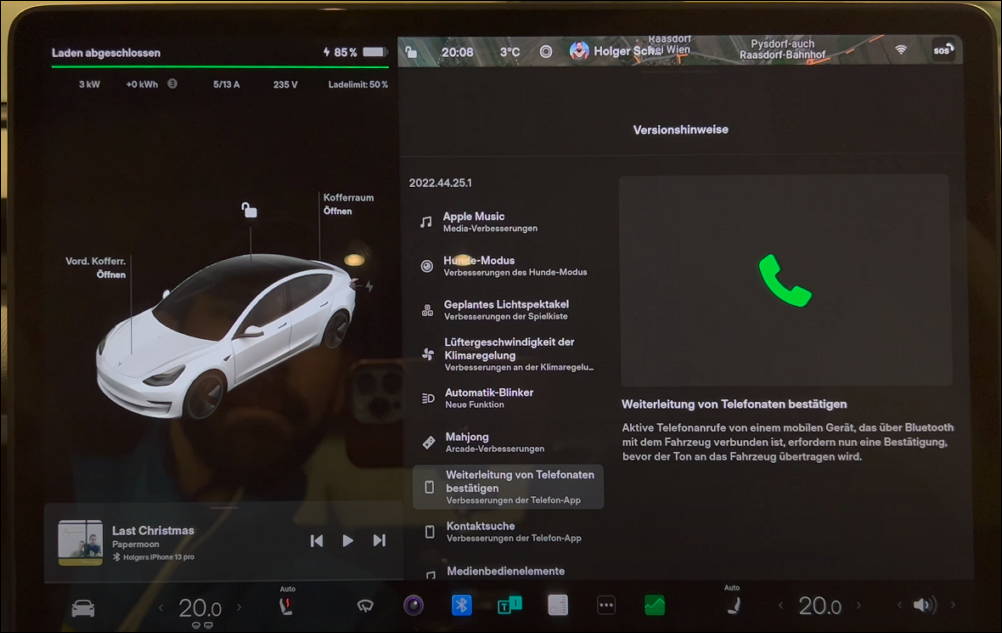Image resolution: width=1002 pixels, height=633 pixels.
Task: Open driver seat heater control
Action: pos(286,606)
